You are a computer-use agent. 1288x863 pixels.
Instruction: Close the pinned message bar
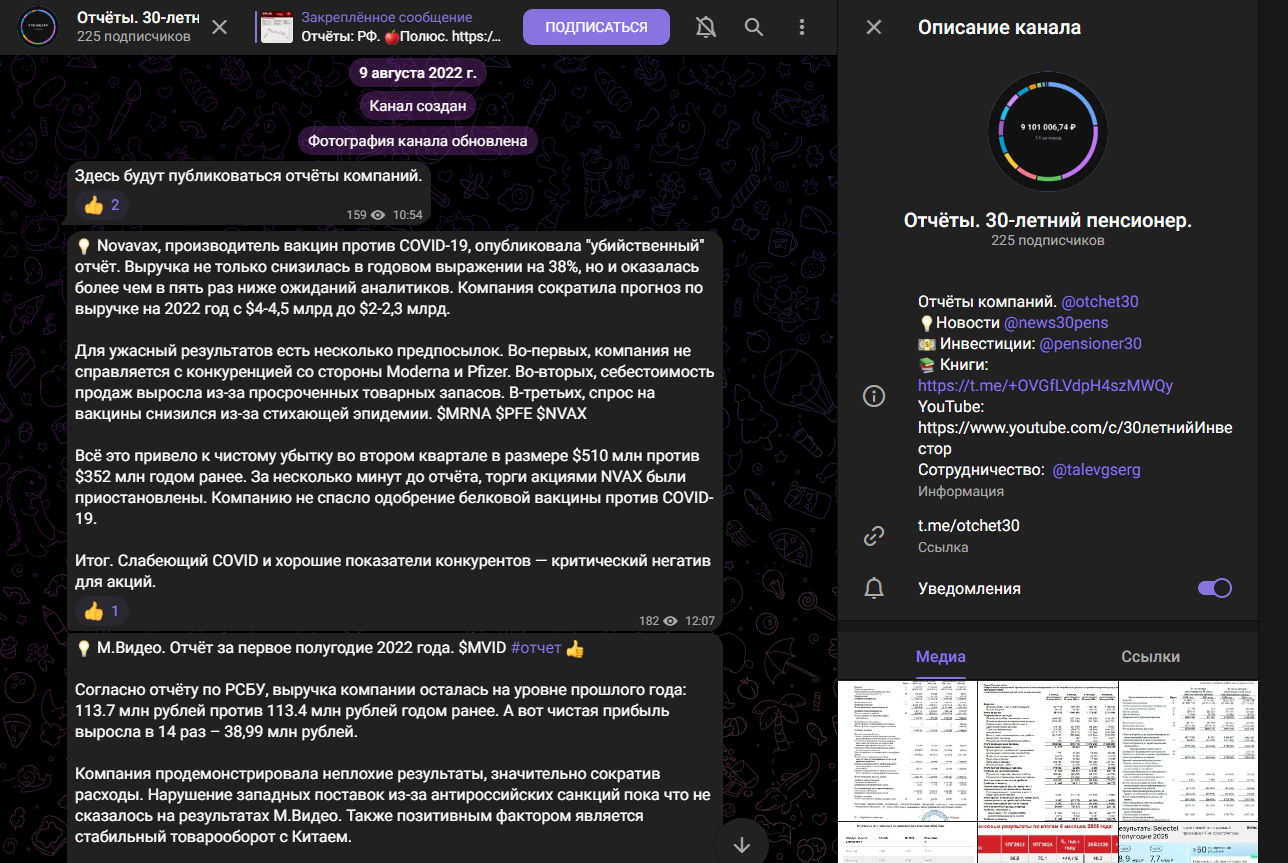[x=220, y=27]
